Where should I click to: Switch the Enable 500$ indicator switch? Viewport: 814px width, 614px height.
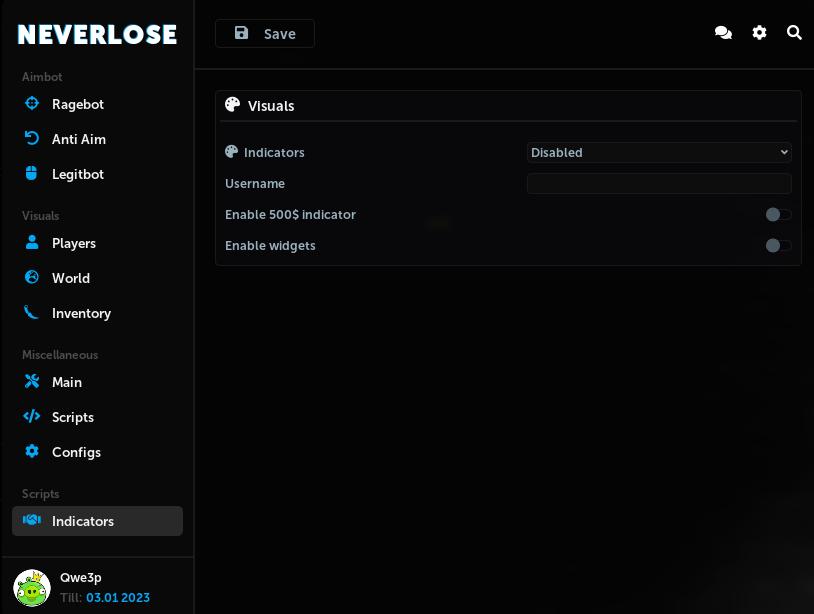click(778, 215)
